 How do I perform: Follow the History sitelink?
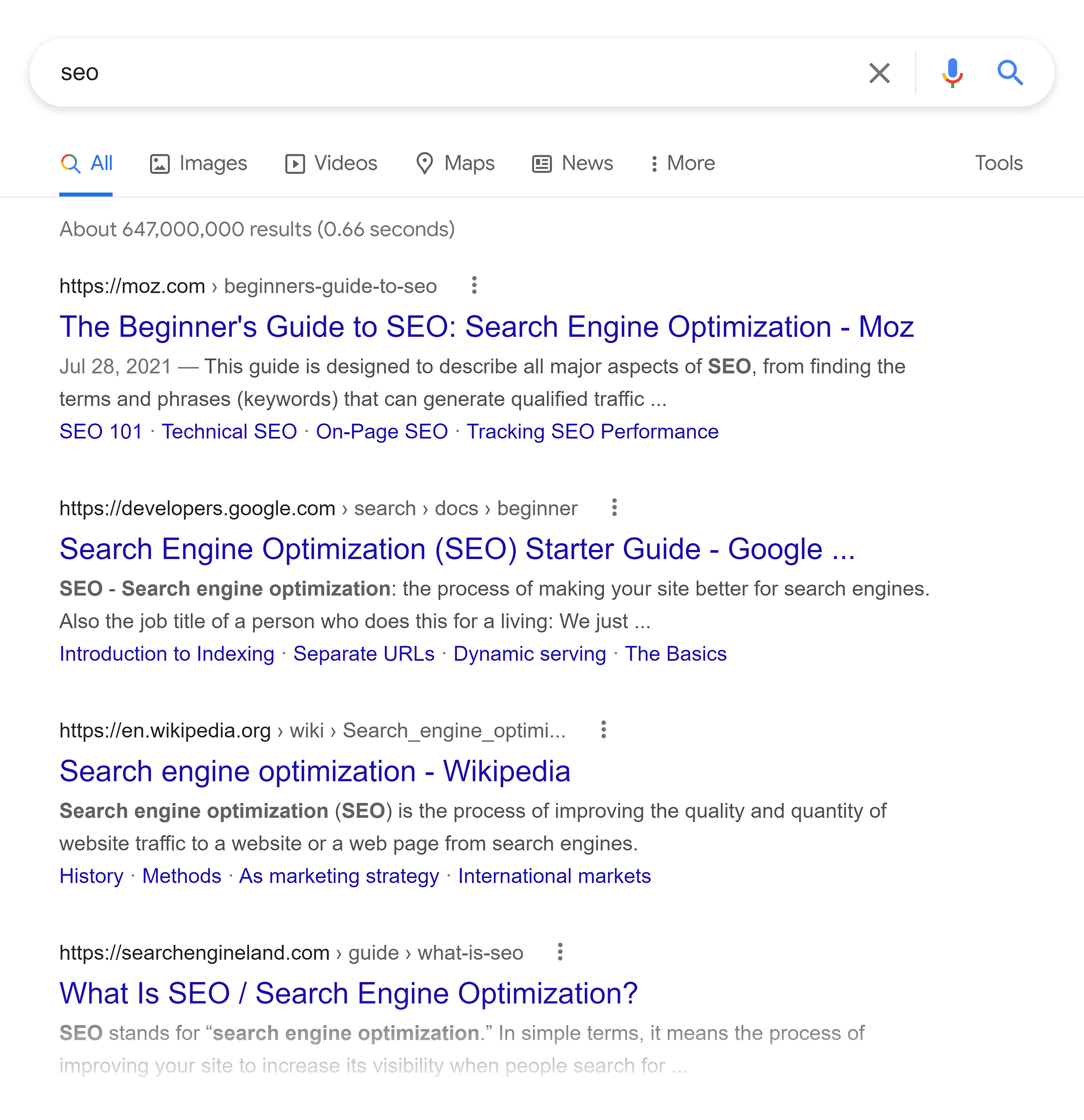[x=91, y=876]
